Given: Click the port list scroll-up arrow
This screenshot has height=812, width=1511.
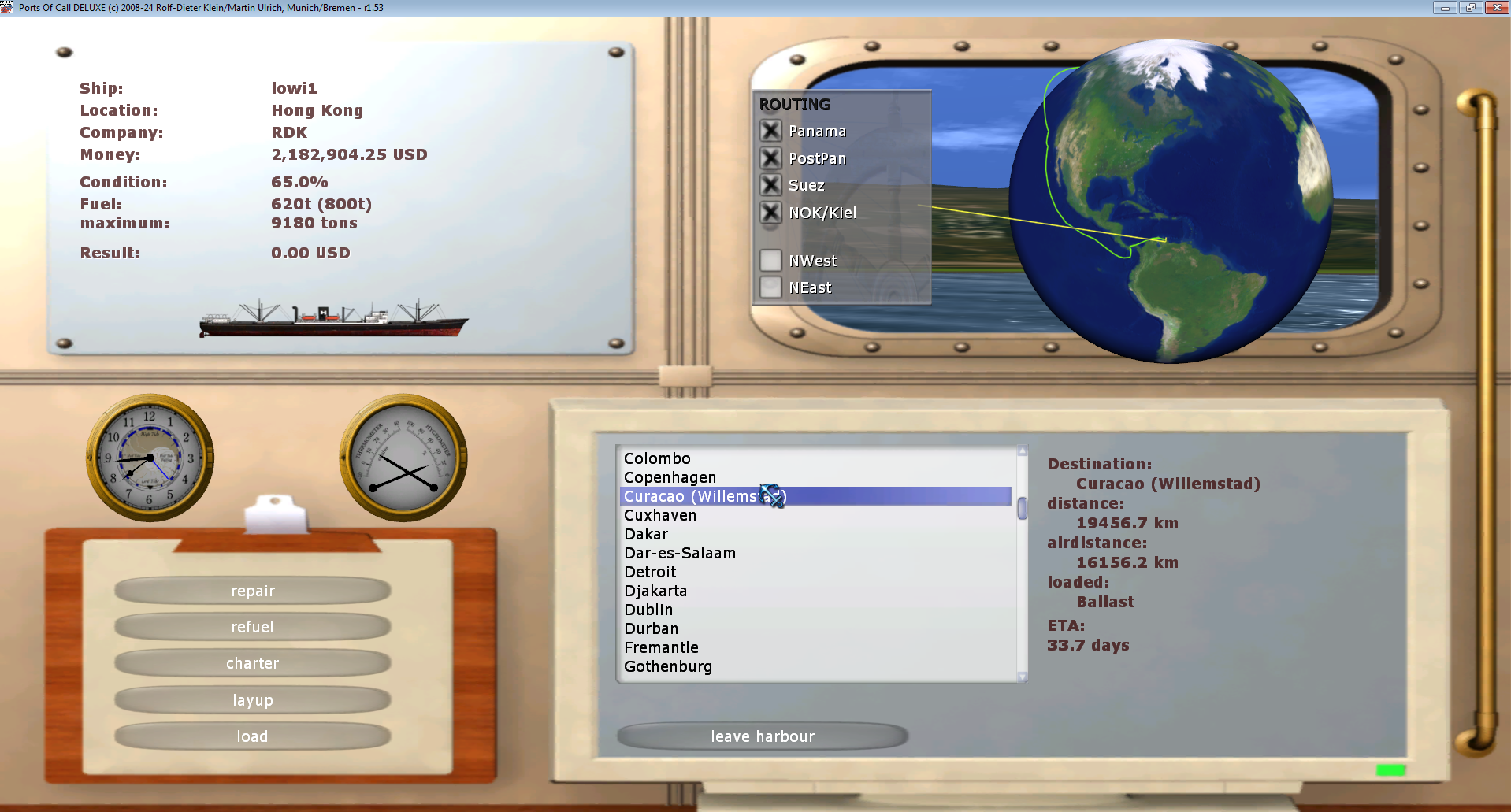Looking at the screenshot, I should (1023, 451).
